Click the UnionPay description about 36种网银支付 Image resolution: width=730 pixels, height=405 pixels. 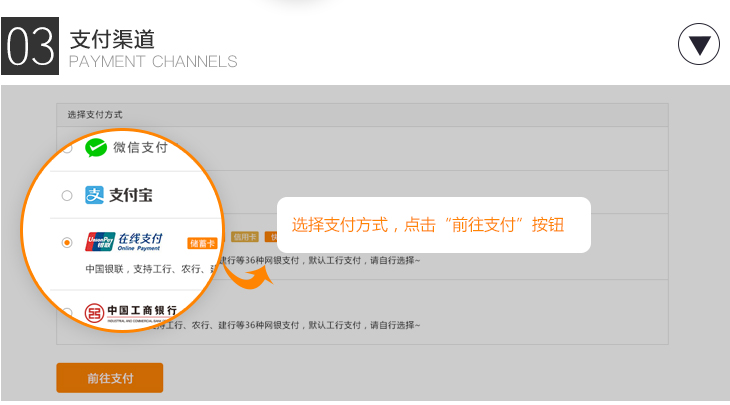coord(253,264)
